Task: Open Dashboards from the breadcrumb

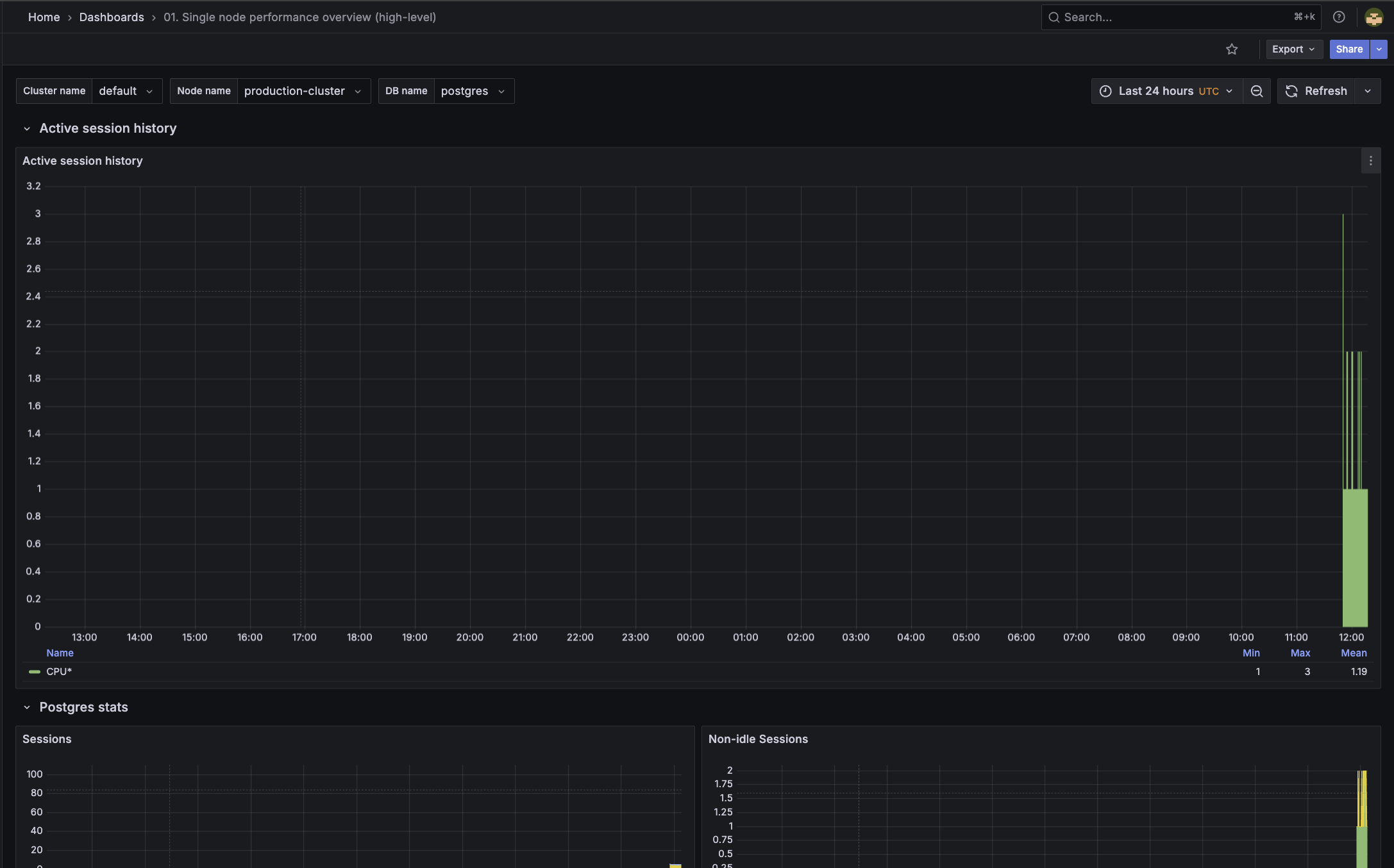Action: [111, 17]
